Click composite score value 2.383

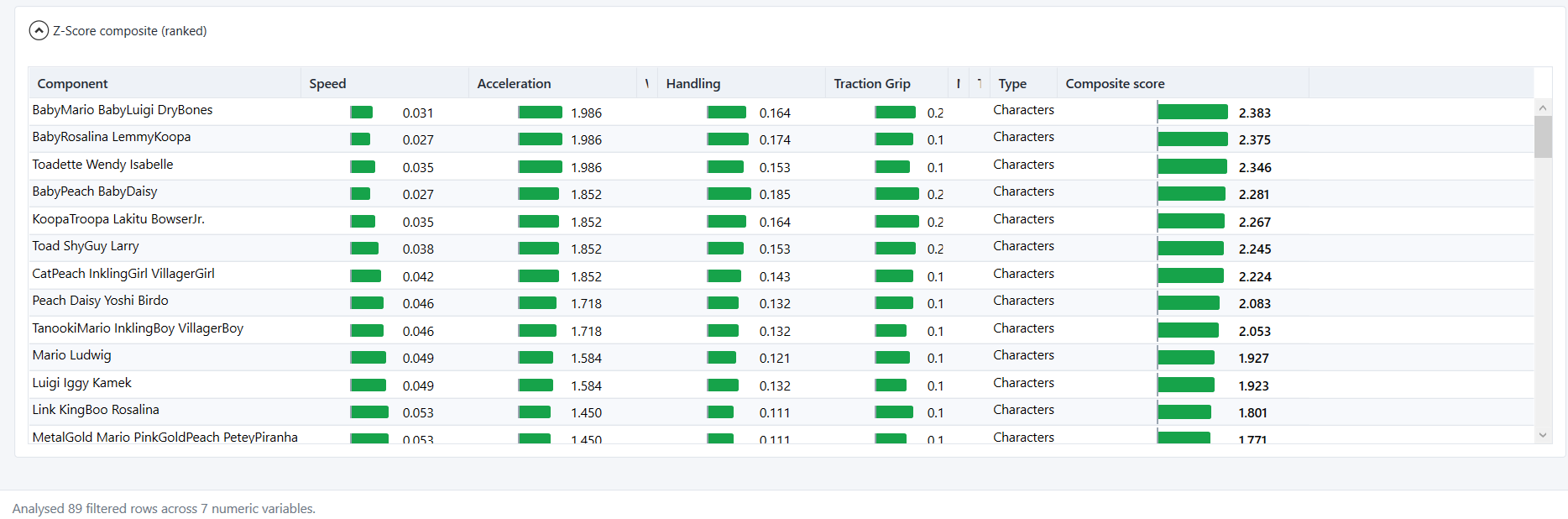(x=1254, y=113)
